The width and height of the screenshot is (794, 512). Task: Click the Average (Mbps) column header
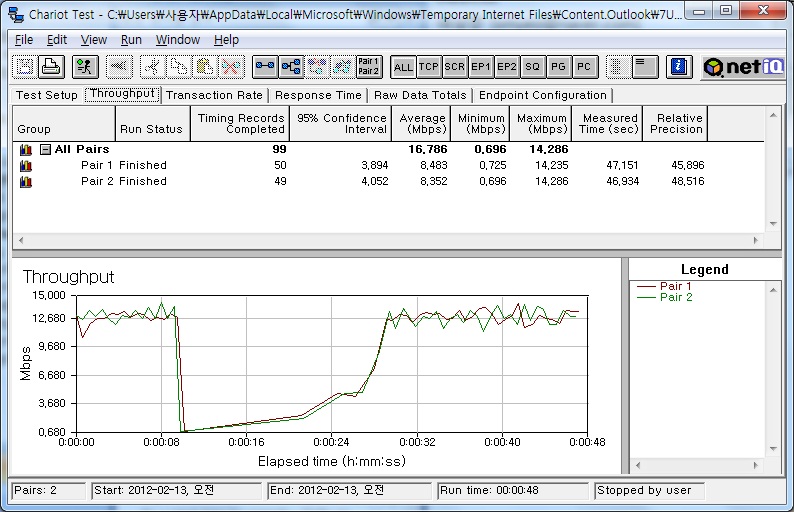tap(421, 124)
